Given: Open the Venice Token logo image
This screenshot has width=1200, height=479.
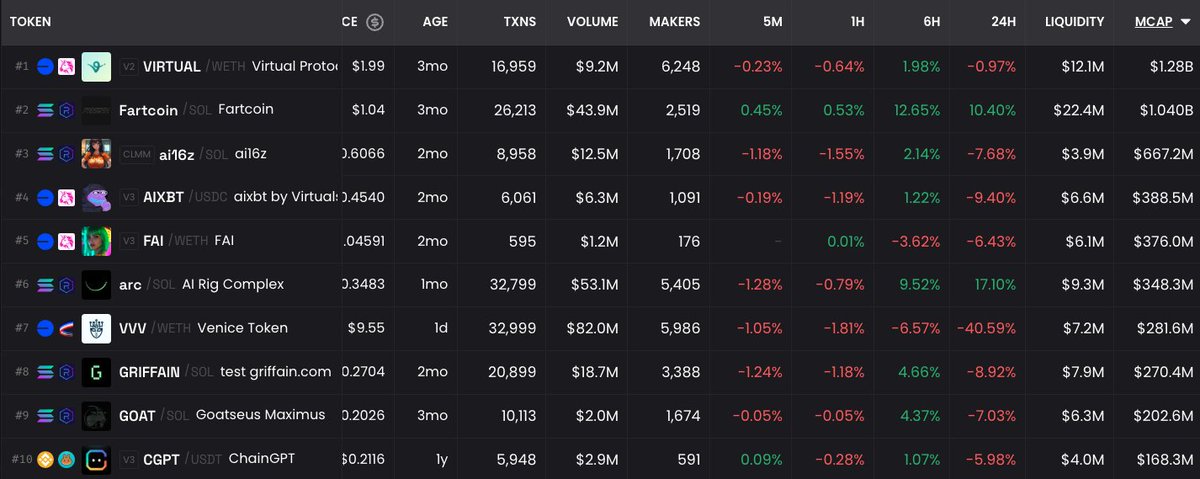Looking at the screenshot, I should [96, 328].
